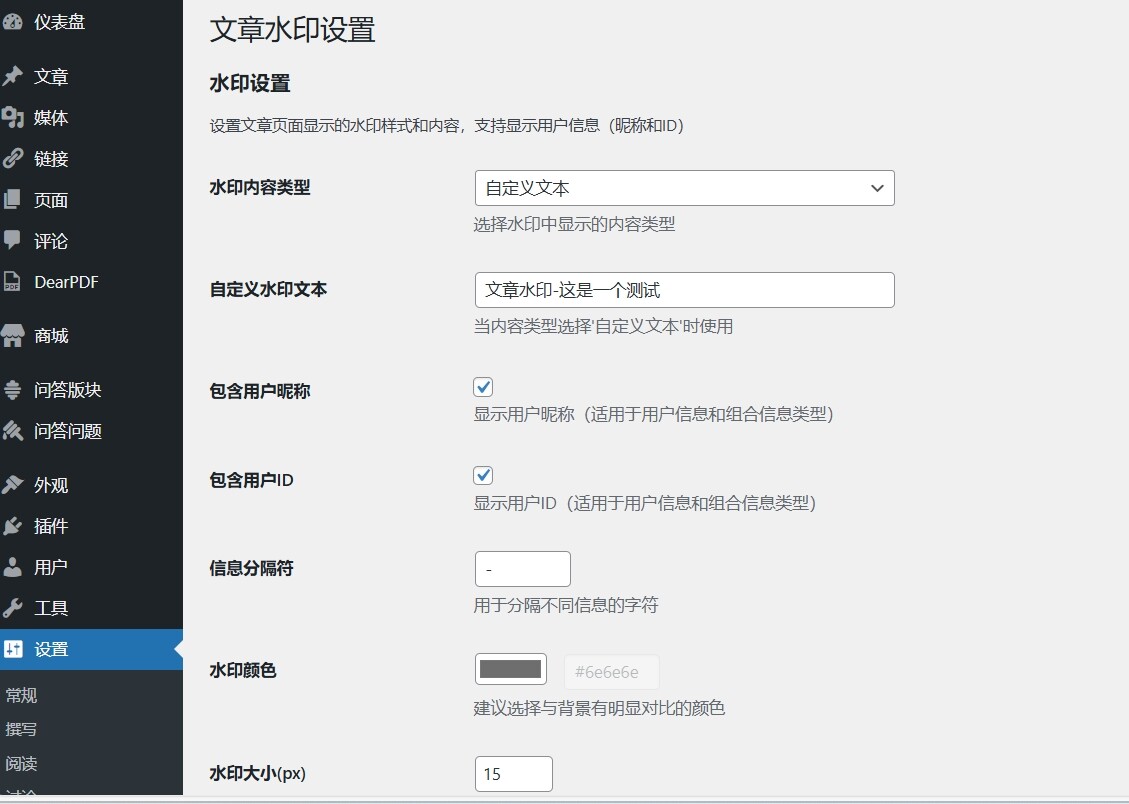Click the DearPDF document icon

coord(13,282)
